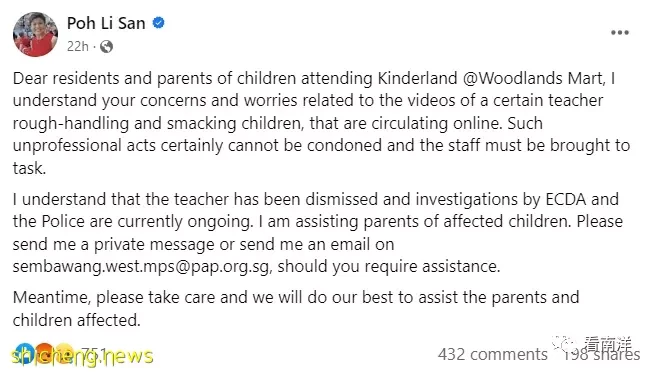The width and height of the screenshot is (652, 372).
Task: Click the sembawang.west.mps@pap.org.sg email address
Action: coord(141,266)
